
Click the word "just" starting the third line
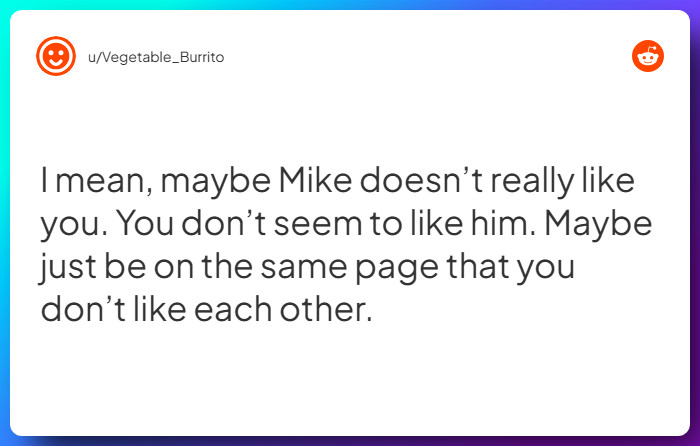pyautogui.click(x=68, y=267)
